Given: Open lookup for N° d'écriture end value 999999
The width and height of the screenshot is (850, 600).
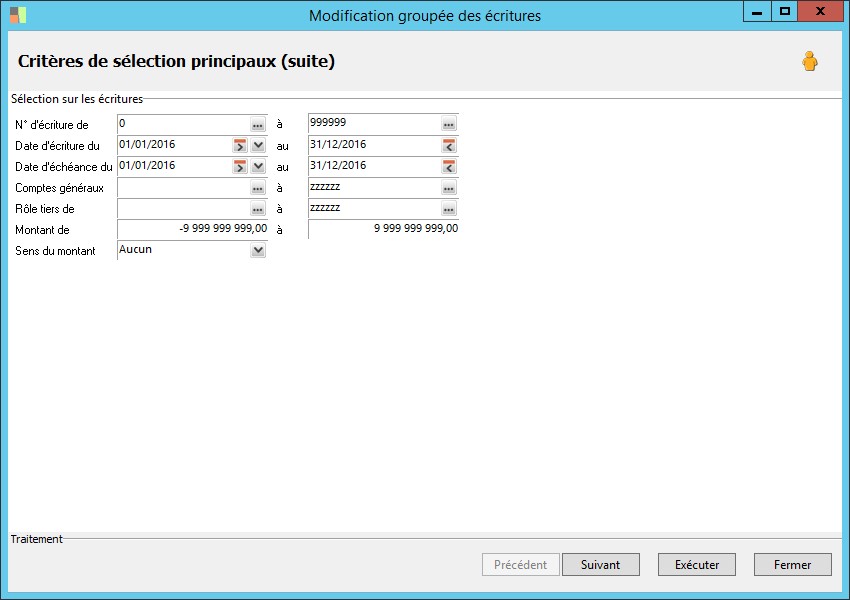Looking at the screenshot, I should click(448, 125).
